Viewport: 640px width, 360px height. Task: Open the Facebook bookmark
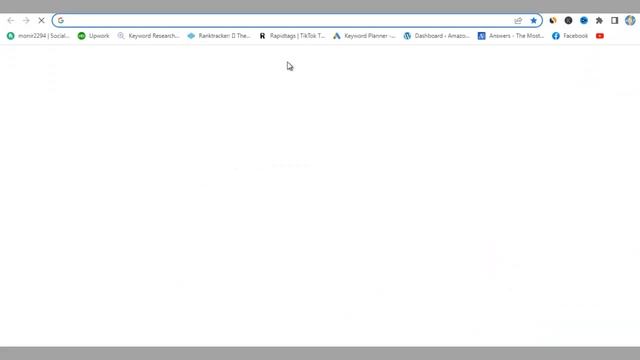click(570, 36)
